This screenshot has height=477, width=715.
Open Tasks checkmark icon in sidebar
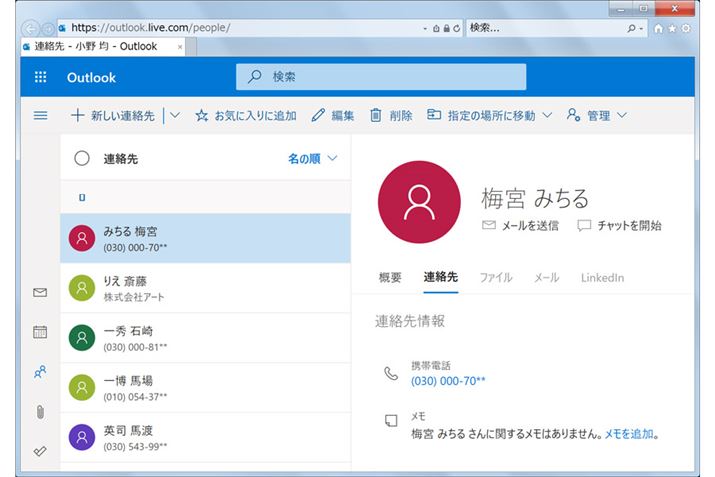pos(40,450)
